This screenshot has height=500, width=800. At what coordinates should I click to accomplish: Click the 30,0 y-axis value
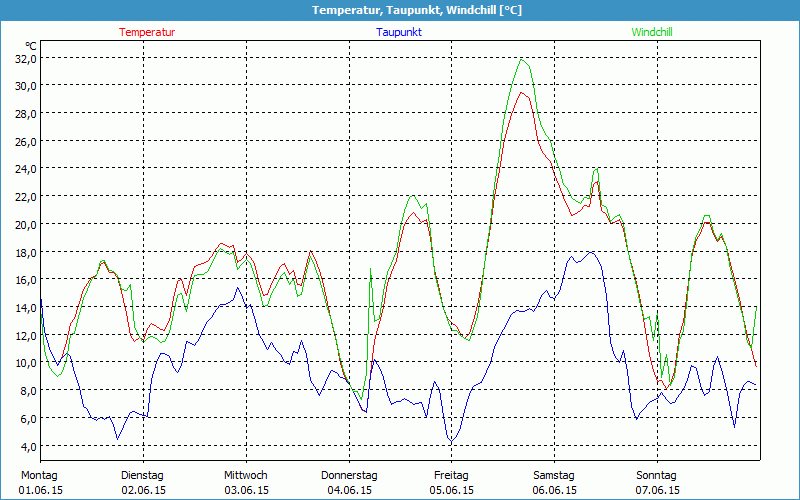tap(26, 86)
